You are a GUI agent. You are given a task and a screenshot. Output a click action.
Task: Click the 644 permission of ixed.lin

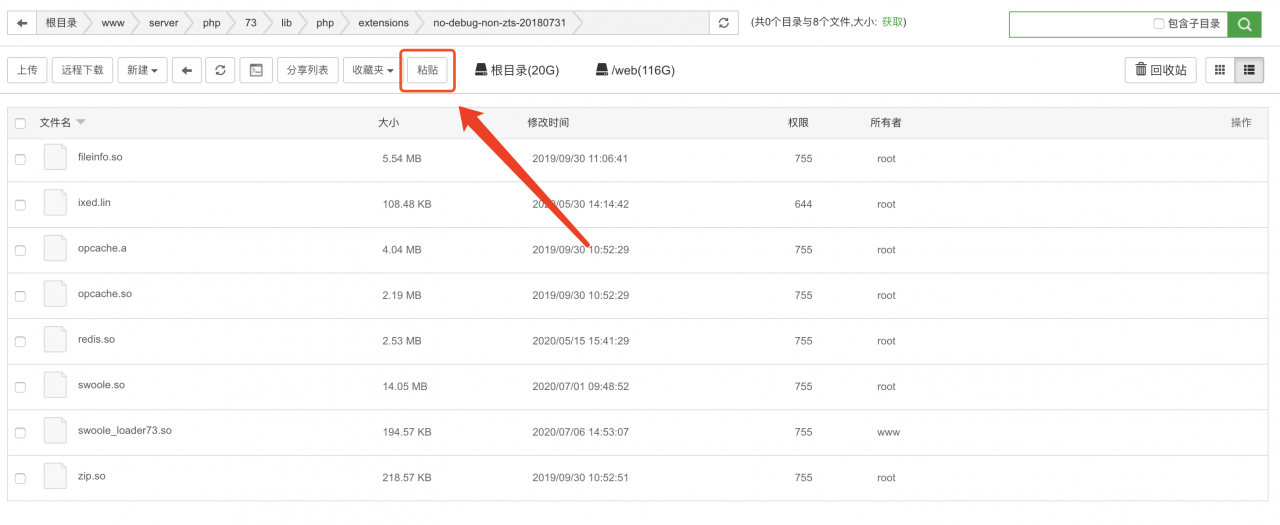point(803,204)
